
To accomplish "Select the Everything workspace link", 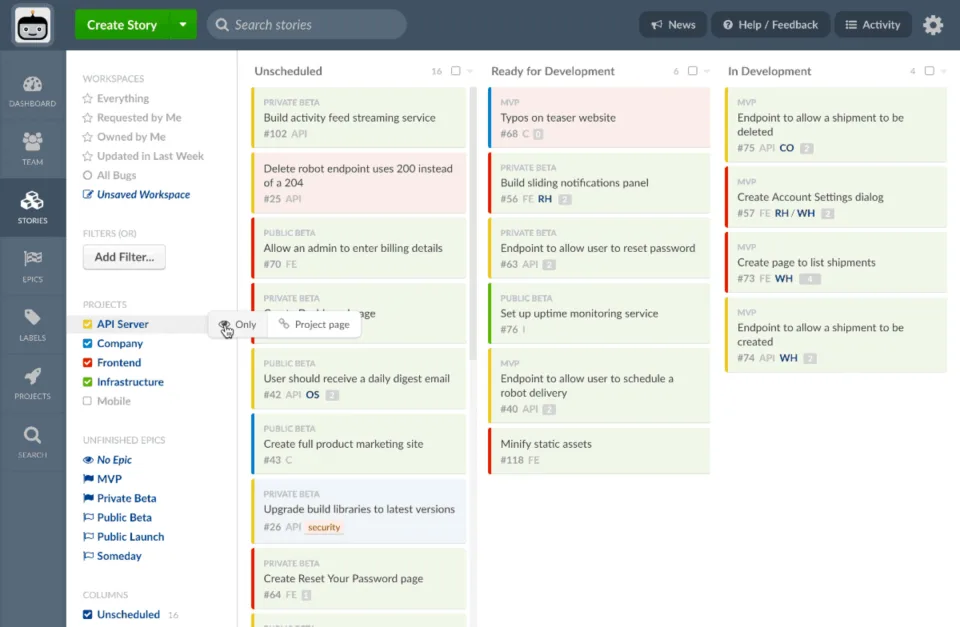I will point(123,99).
